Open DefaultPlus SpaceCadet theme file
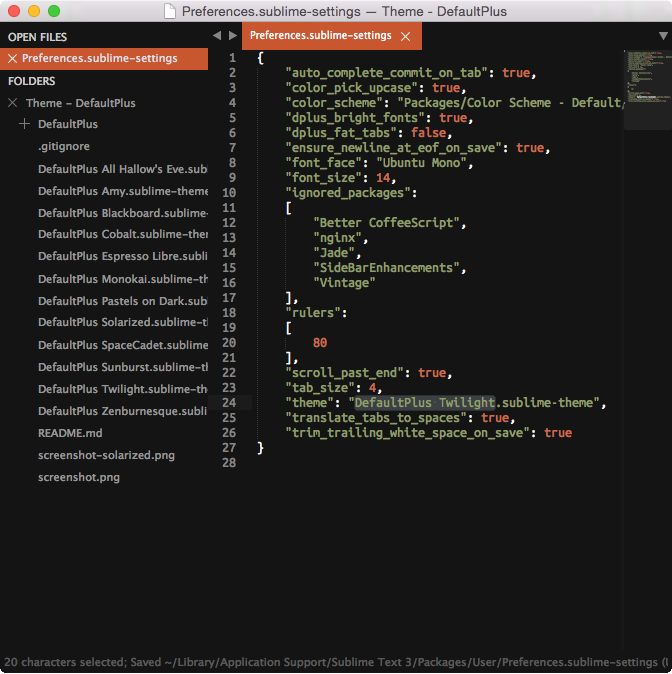This screenshot has height=674, width=672. point(123,345)
